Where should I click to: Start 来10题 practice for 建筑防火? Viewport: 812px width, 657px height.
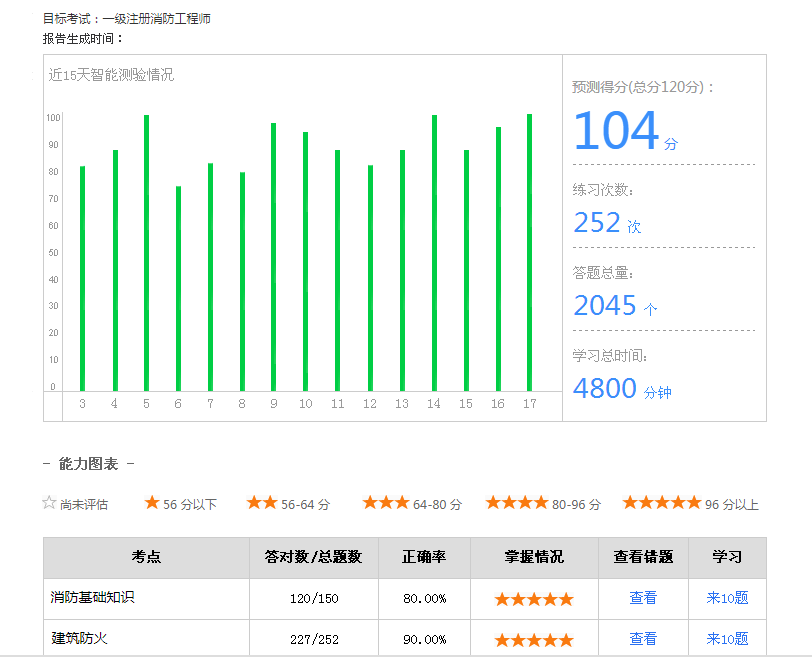[727, 639]
